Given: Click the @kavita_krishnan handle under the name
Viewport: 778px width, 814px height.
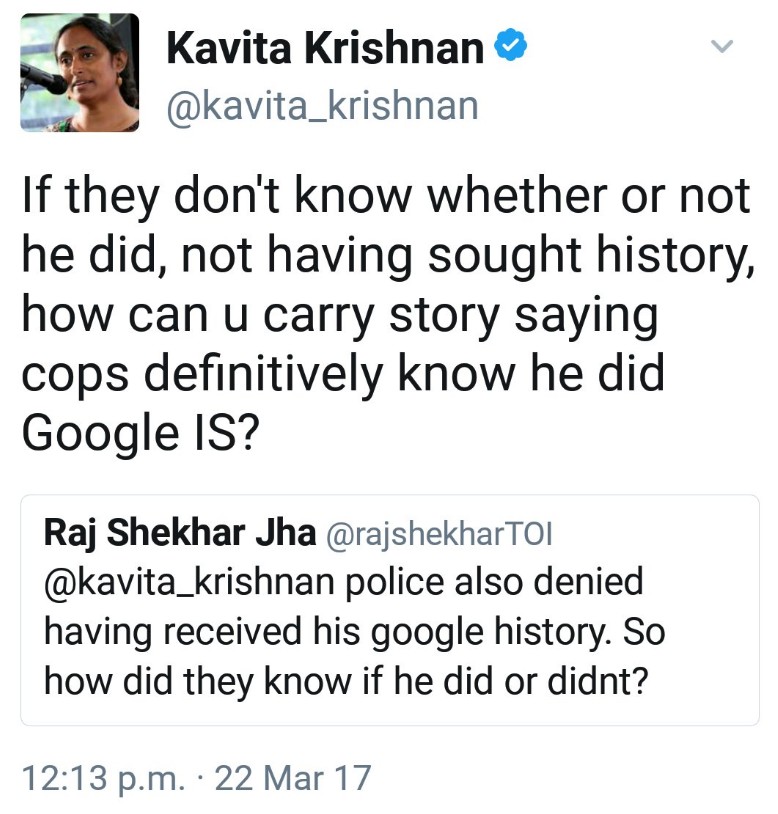Looking at the screenshot, I should 322,106.
